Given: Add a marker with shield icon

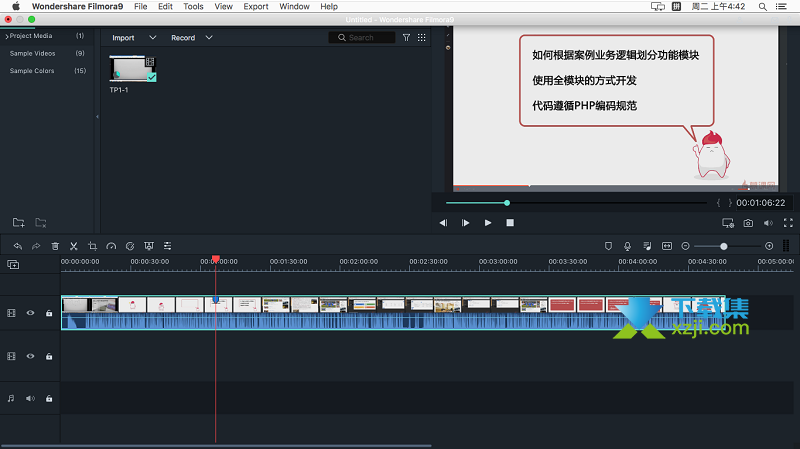Looking at the screenshot, I should [608, 246].
